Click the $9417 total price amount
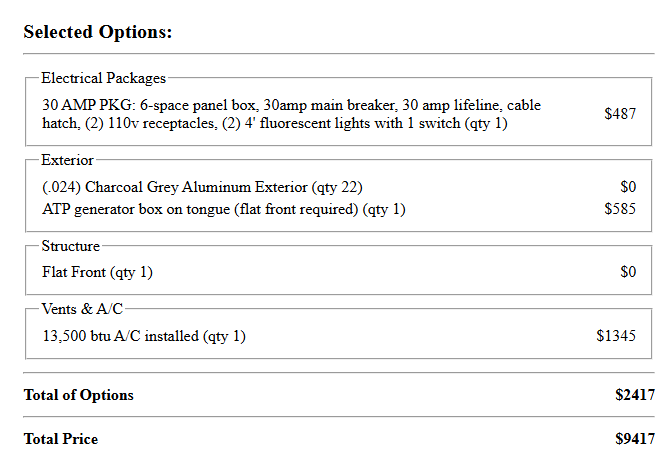Image resolution: width=669 pixels, height=451 pixels. pos(635,439)
